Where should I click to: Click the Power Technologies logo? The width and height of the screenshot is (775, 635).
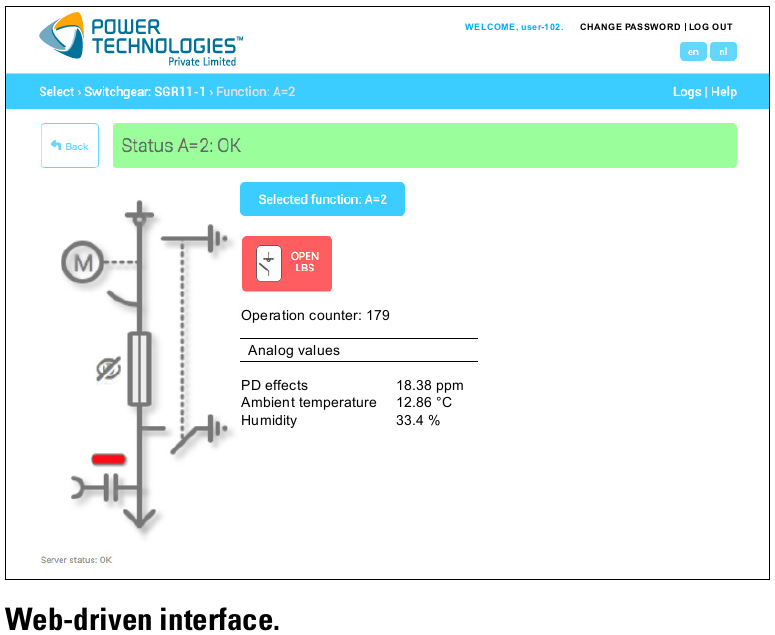pyautogui.click(x=140, y=39)
